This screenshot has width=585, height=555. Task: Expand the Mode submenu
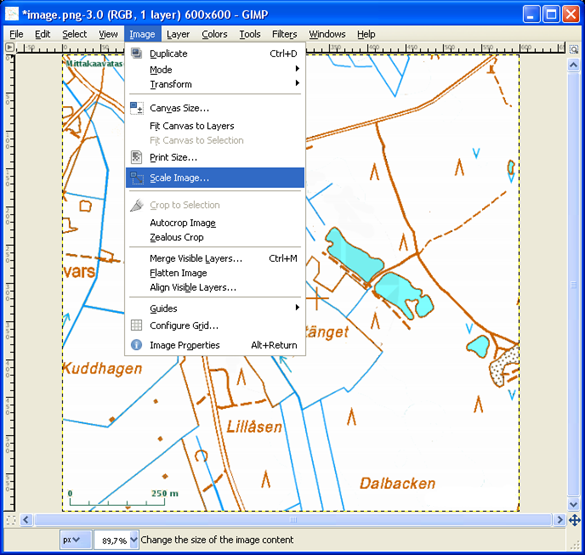click(215, 69)
